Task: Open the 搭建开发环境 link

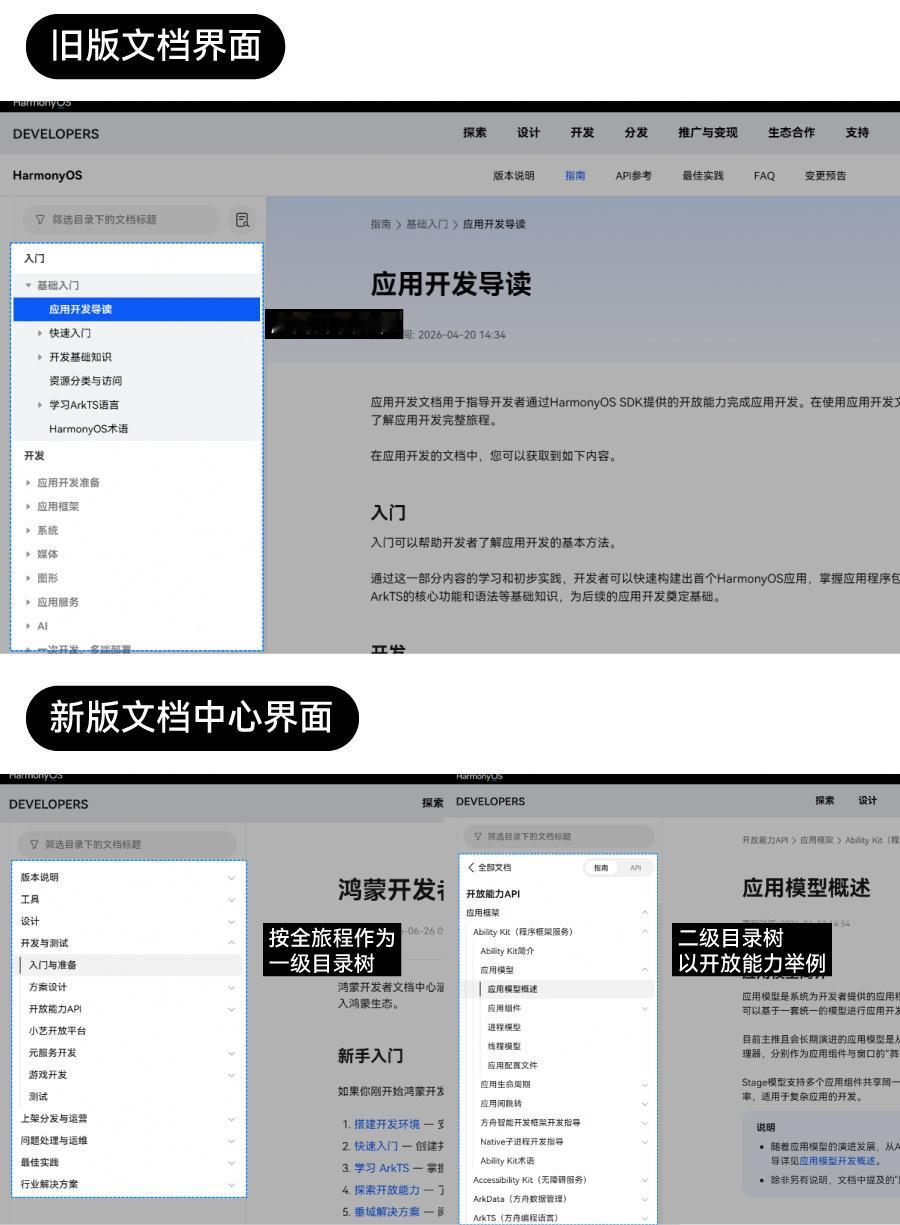Action: click(387, 1124)
